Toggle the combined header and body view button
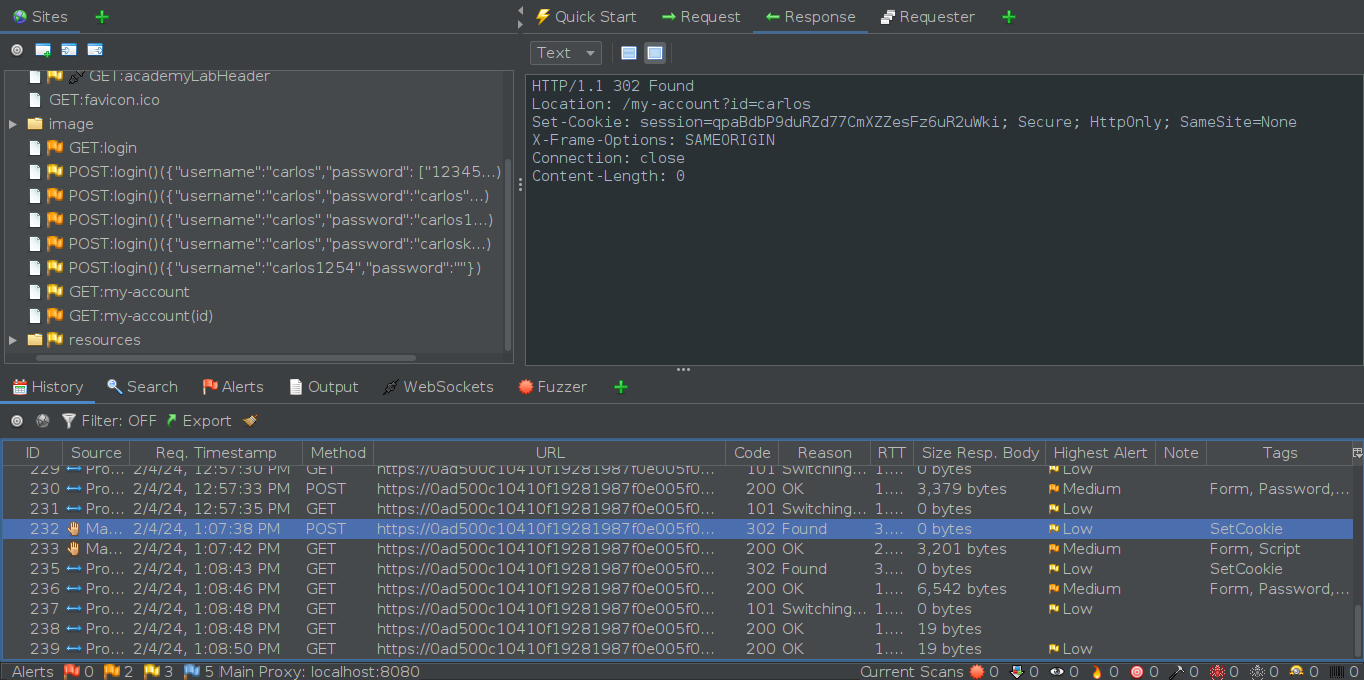This screenshot has width=1364, height=680. [x=654, y=53]
